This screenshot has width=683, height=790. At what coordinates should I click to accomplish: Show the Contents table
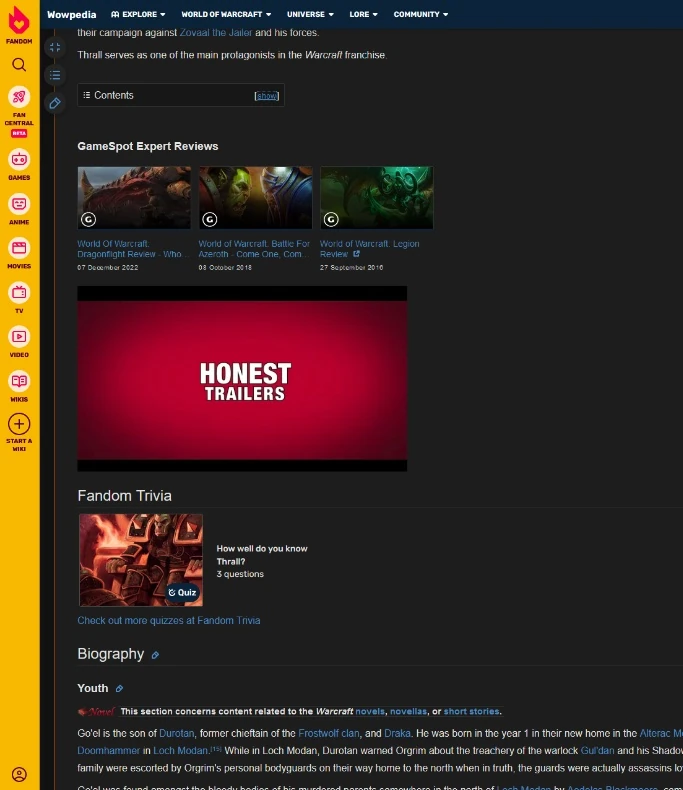(x=266, y=96)
